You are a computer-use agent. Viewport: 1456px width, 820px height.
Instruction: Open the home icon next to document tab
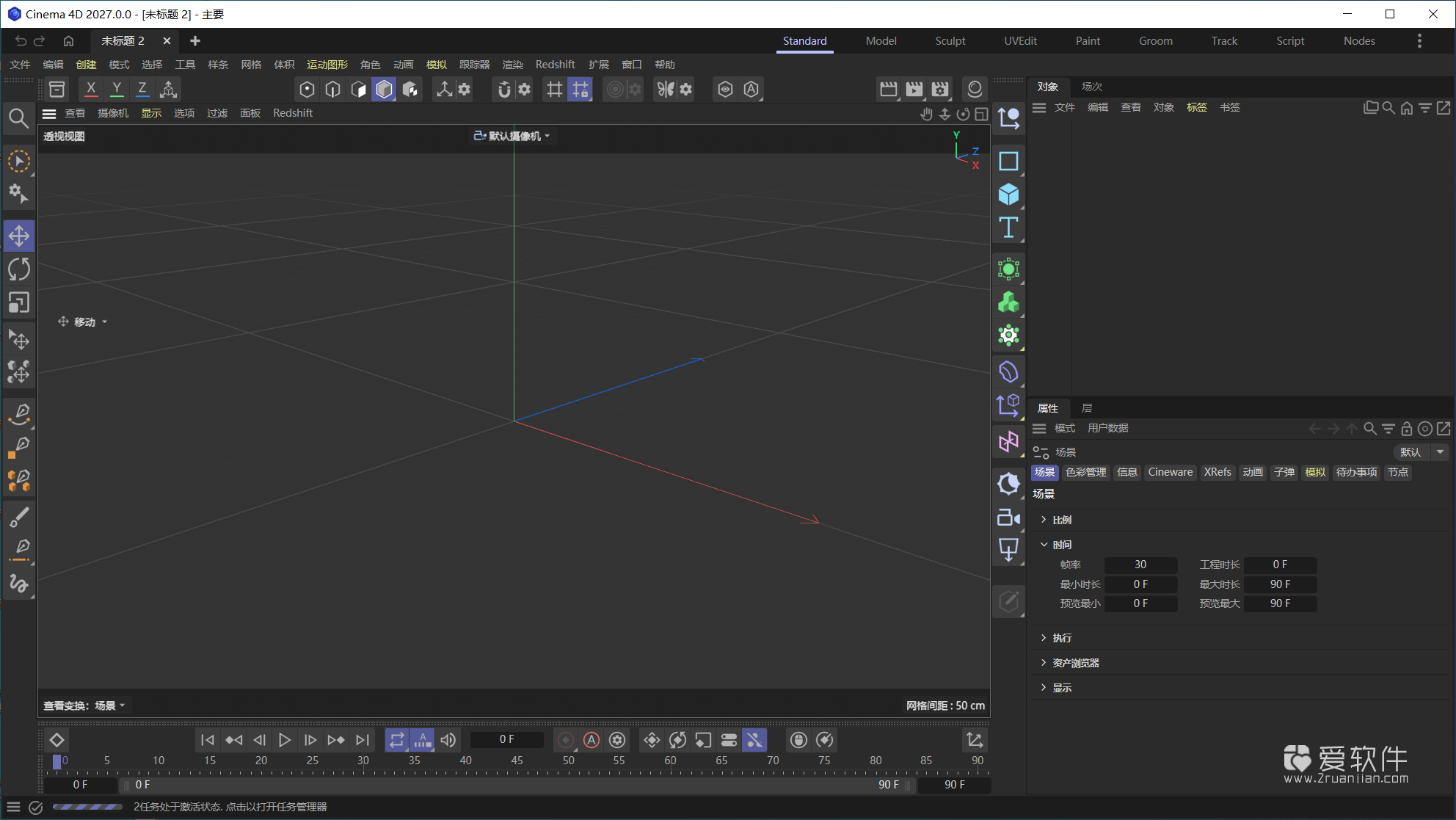68,41
